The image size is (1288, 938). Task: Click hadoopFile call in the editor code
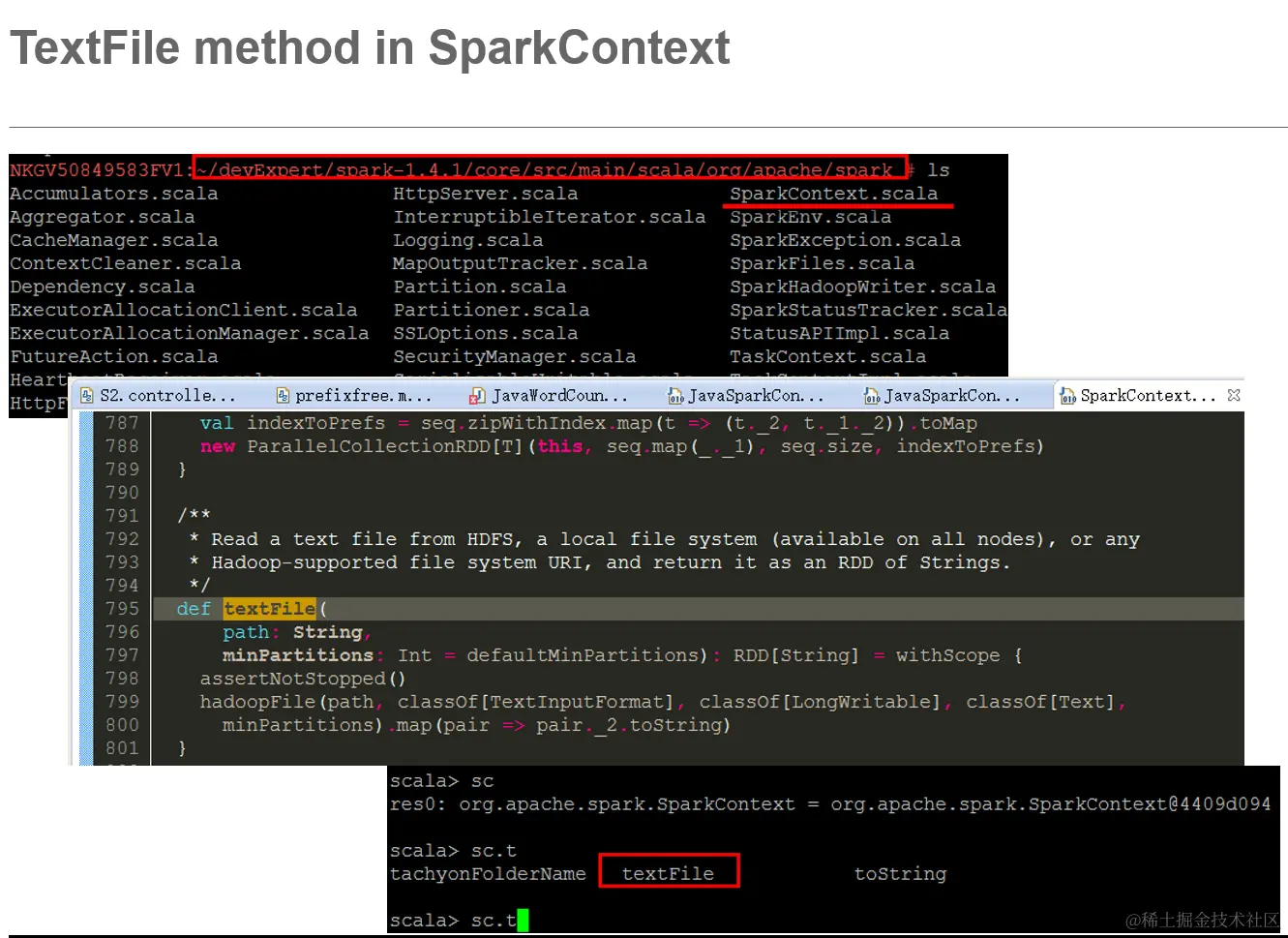pyautogui.click(x=257, y=702)
